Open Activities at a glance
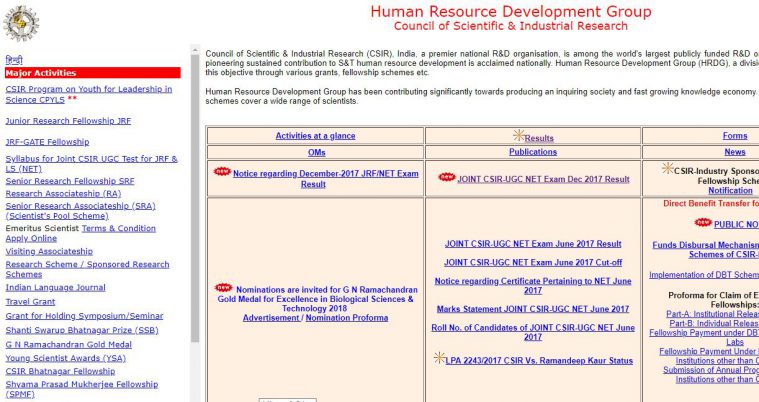The image size is (759, 402). (315, 136)
